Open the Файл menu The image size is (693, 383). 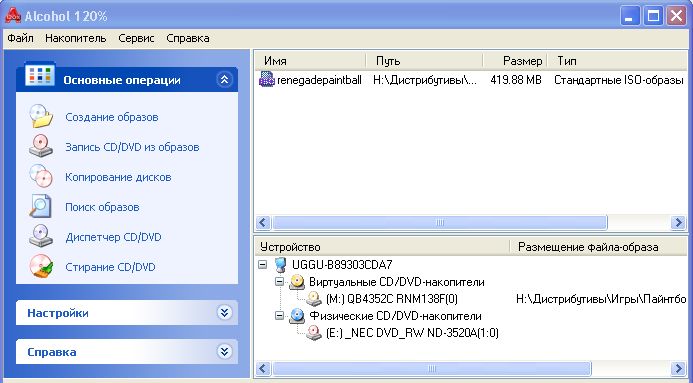tap(20, 38)
